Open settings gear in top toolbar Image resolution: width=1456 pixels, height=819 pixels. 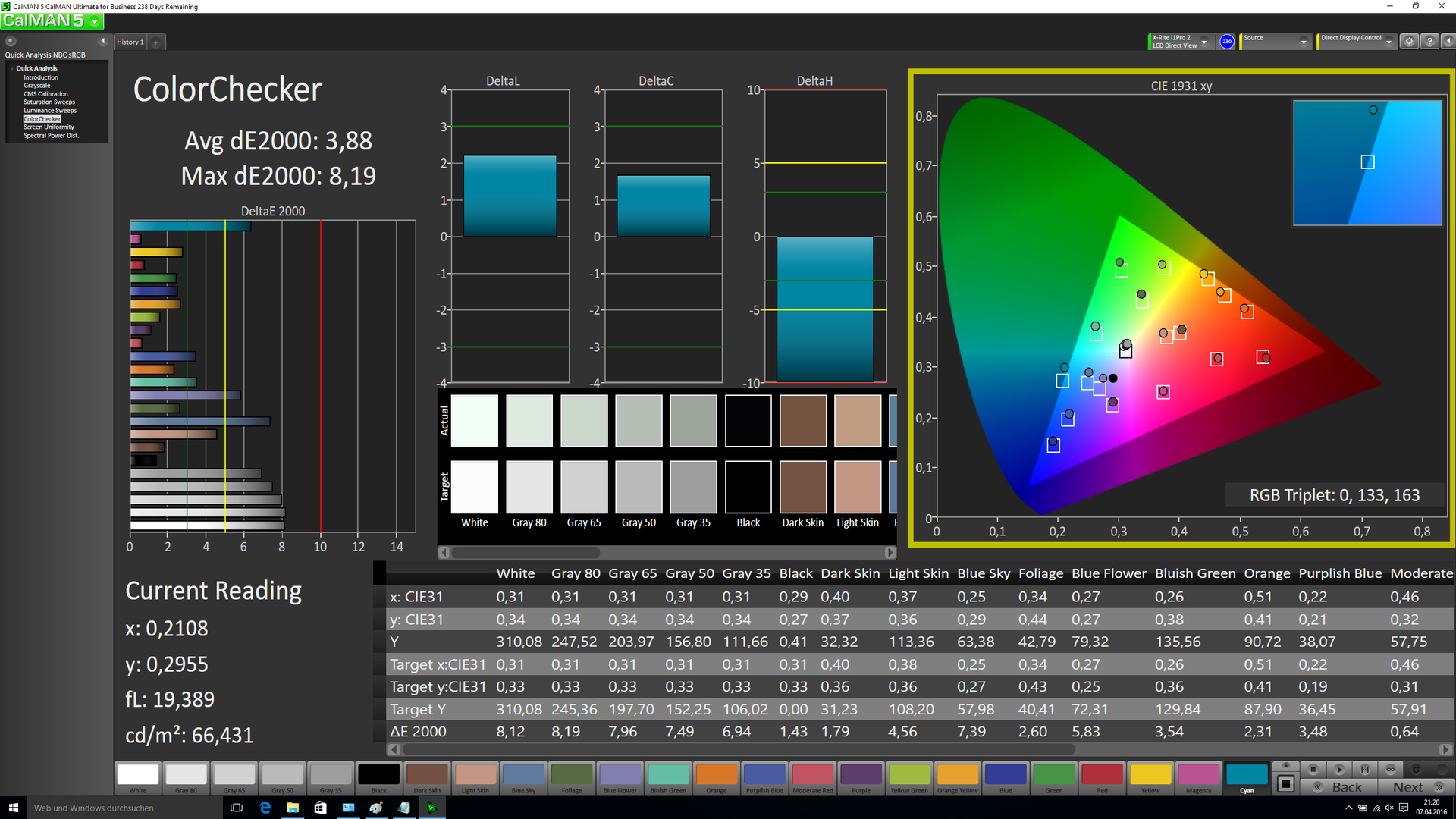(1409, 42)
